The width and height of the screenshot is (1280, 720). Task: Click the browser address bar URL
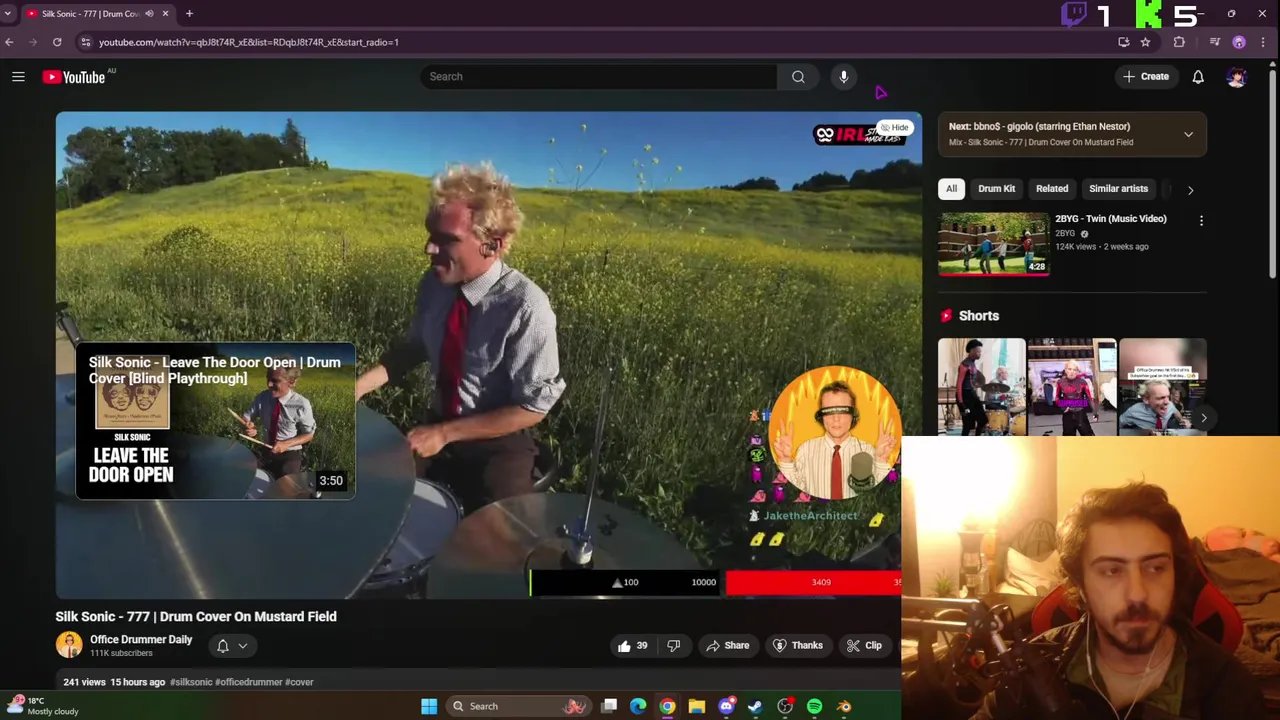(x=248, y=42)
